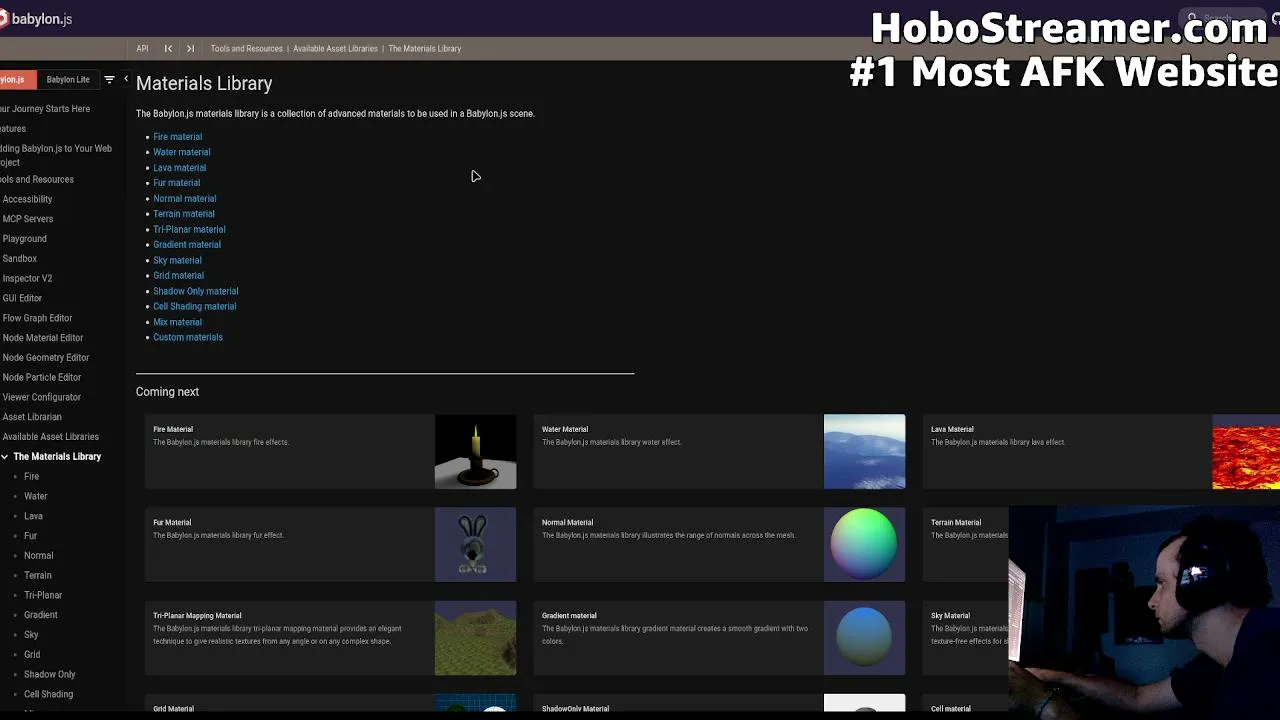Open GUI Editor in the sidebar

(x=22, y=299)
